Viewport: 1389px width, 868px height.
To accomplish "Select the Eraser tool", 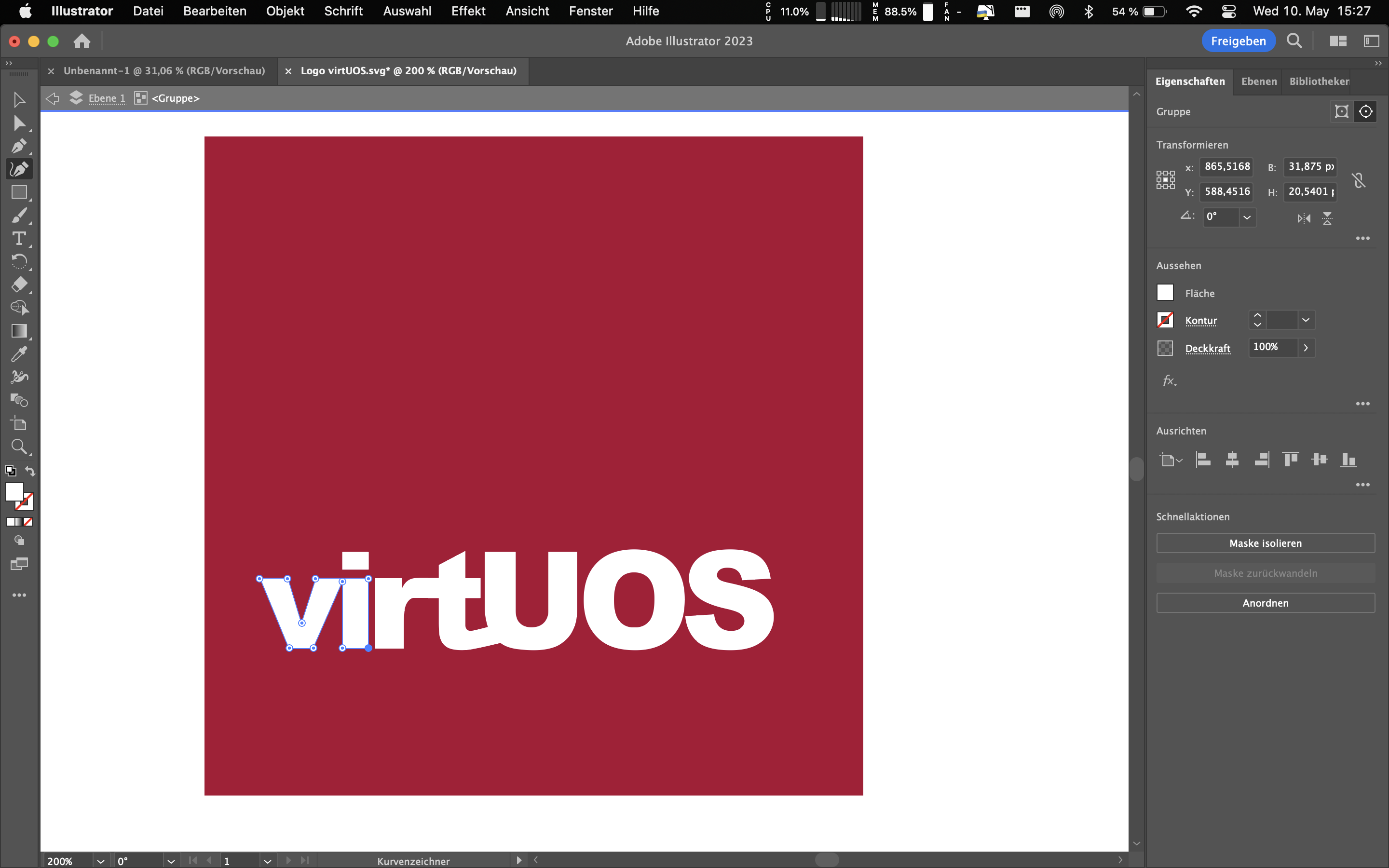I will click(19, 285).
